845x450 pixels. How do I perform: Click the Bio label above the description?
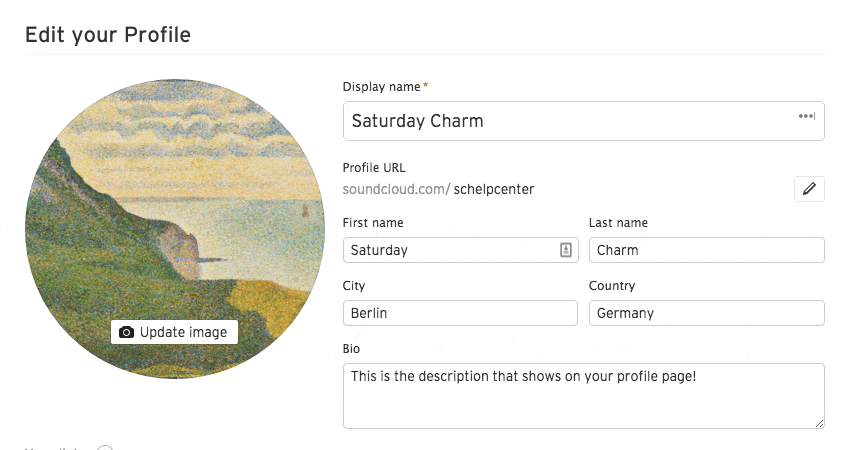click(351, 349)
